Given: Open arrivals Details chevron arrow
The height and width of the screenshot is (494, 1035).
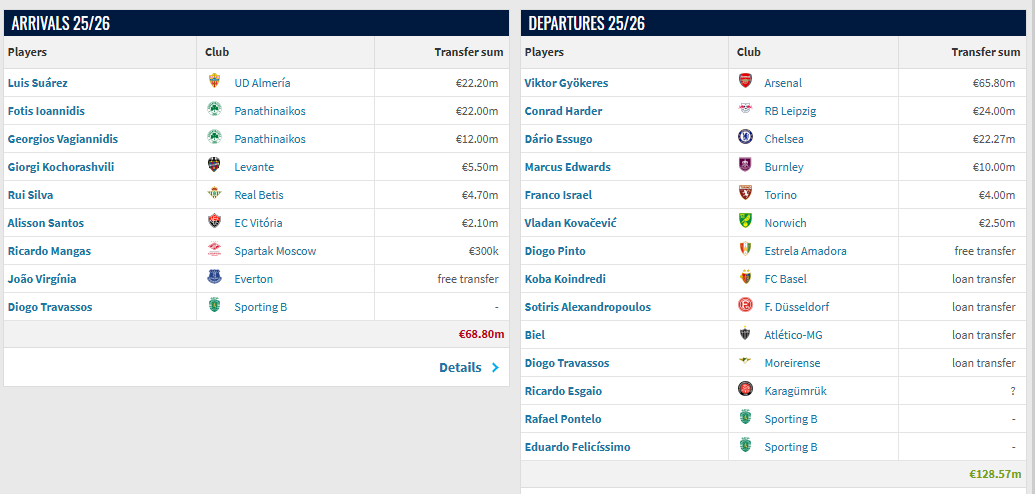Looking at the screenshot, I should point(495,368).
